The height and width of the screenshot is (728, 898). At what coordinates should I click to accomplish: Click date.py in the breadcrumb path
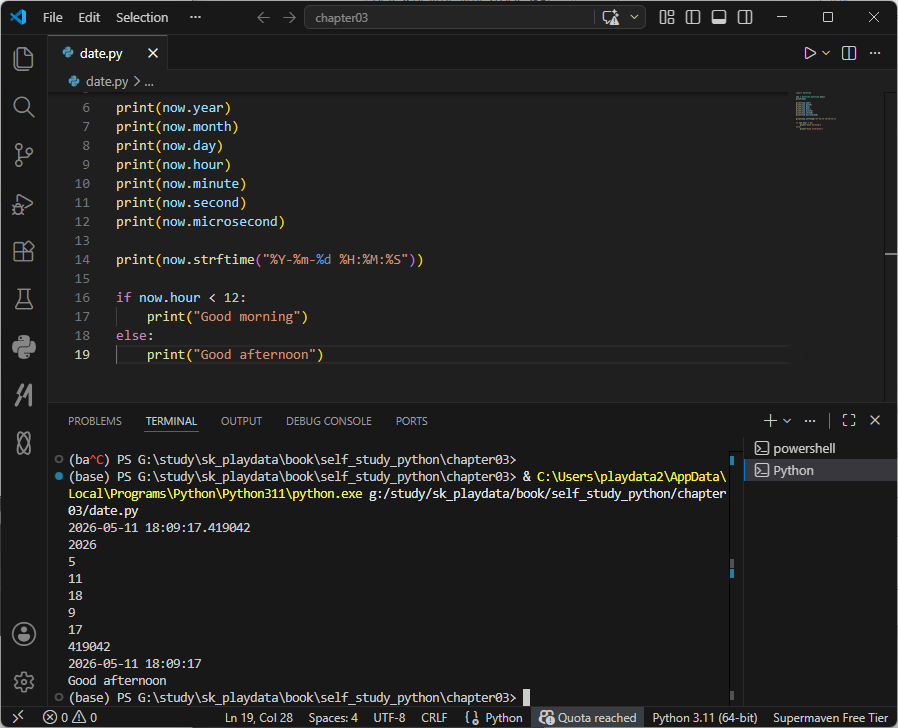107,82
